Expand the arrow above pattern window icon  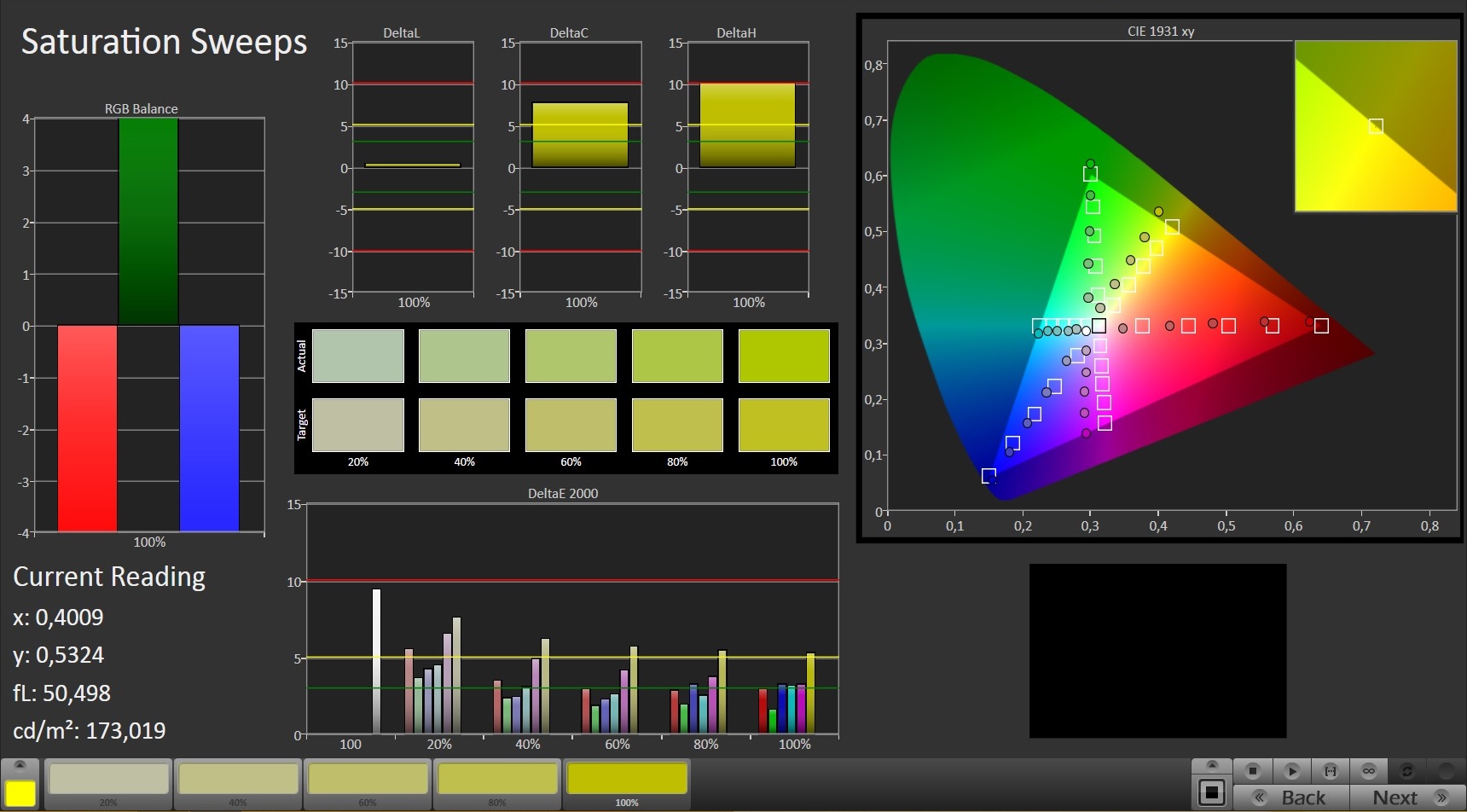pyautogui.click(x=1212, y=765)
